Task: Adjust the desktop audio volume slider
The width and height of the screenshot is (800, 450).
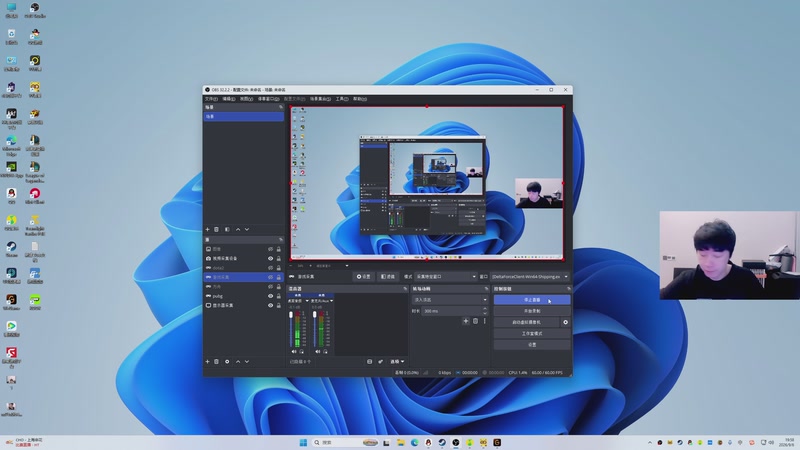Action: pos(291,330)
